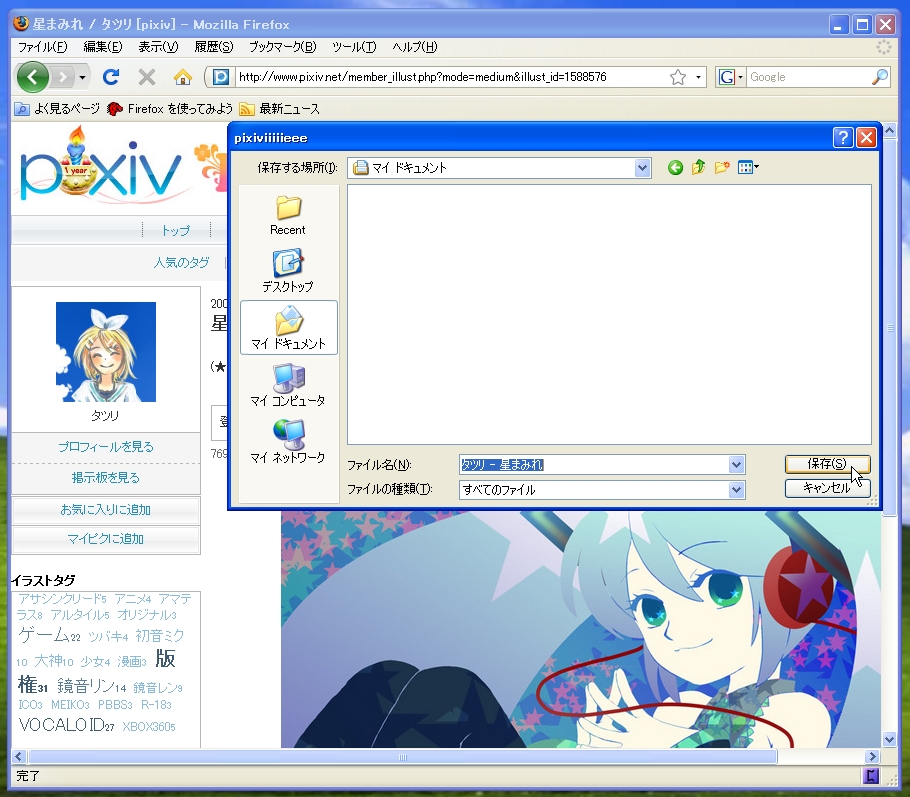Open the 表示(V) menu

(x=158, y=47)
